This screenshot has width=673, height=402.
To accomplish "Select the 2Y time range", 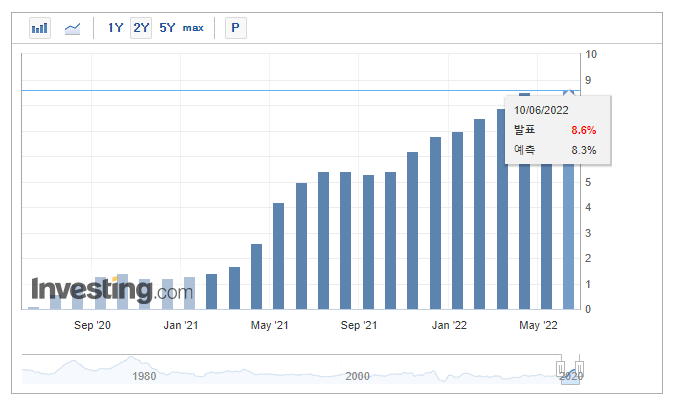I will pos(141,28).
